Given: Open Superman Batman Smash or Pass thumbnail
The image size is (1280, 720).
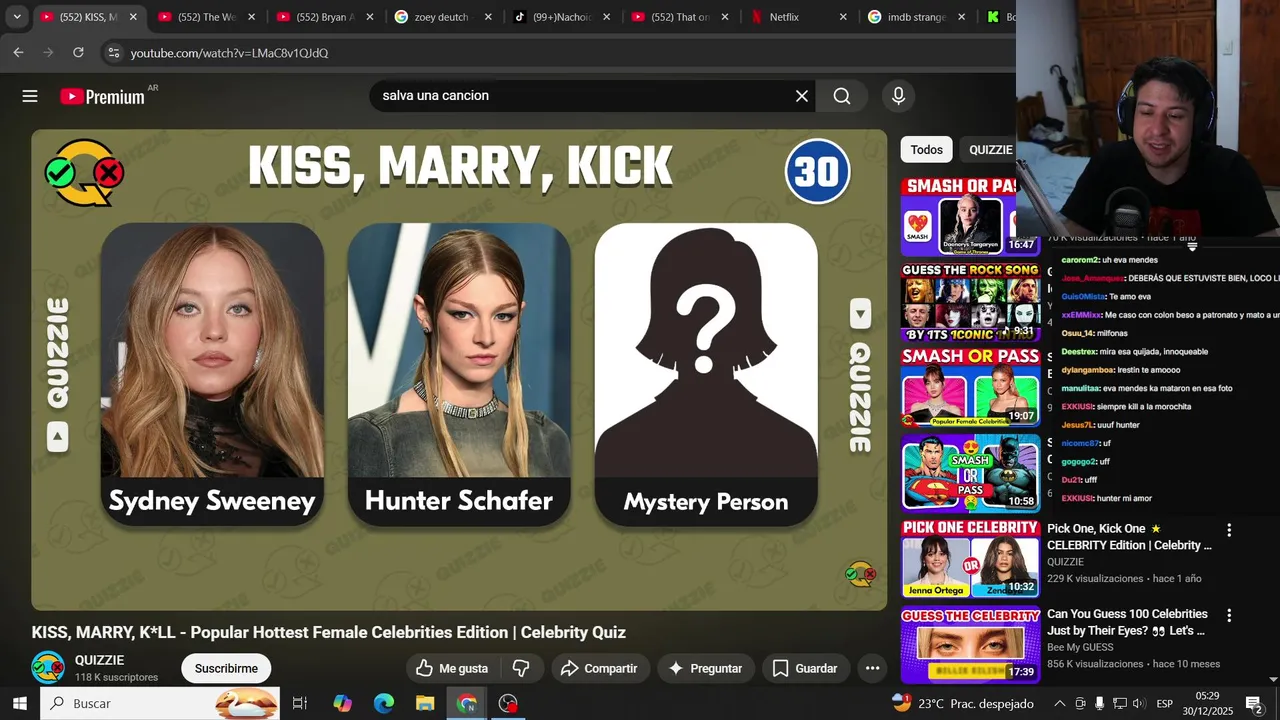Looking at the screenshot, I should pyautogui.click(x=970, y=473).
